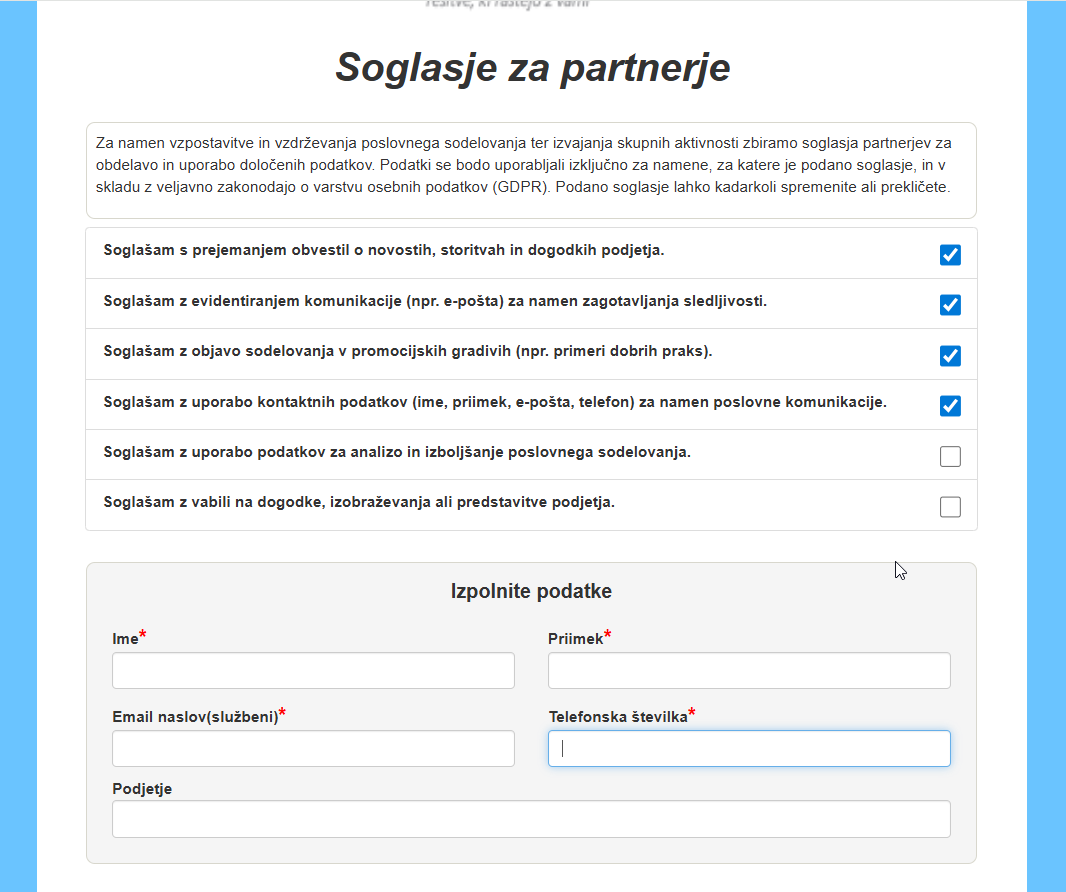Image resolution: width=1066 pixels, height=892 pixels.
Task: Click the consent text about poslovne komunikacije
Action: click(495, 402)
